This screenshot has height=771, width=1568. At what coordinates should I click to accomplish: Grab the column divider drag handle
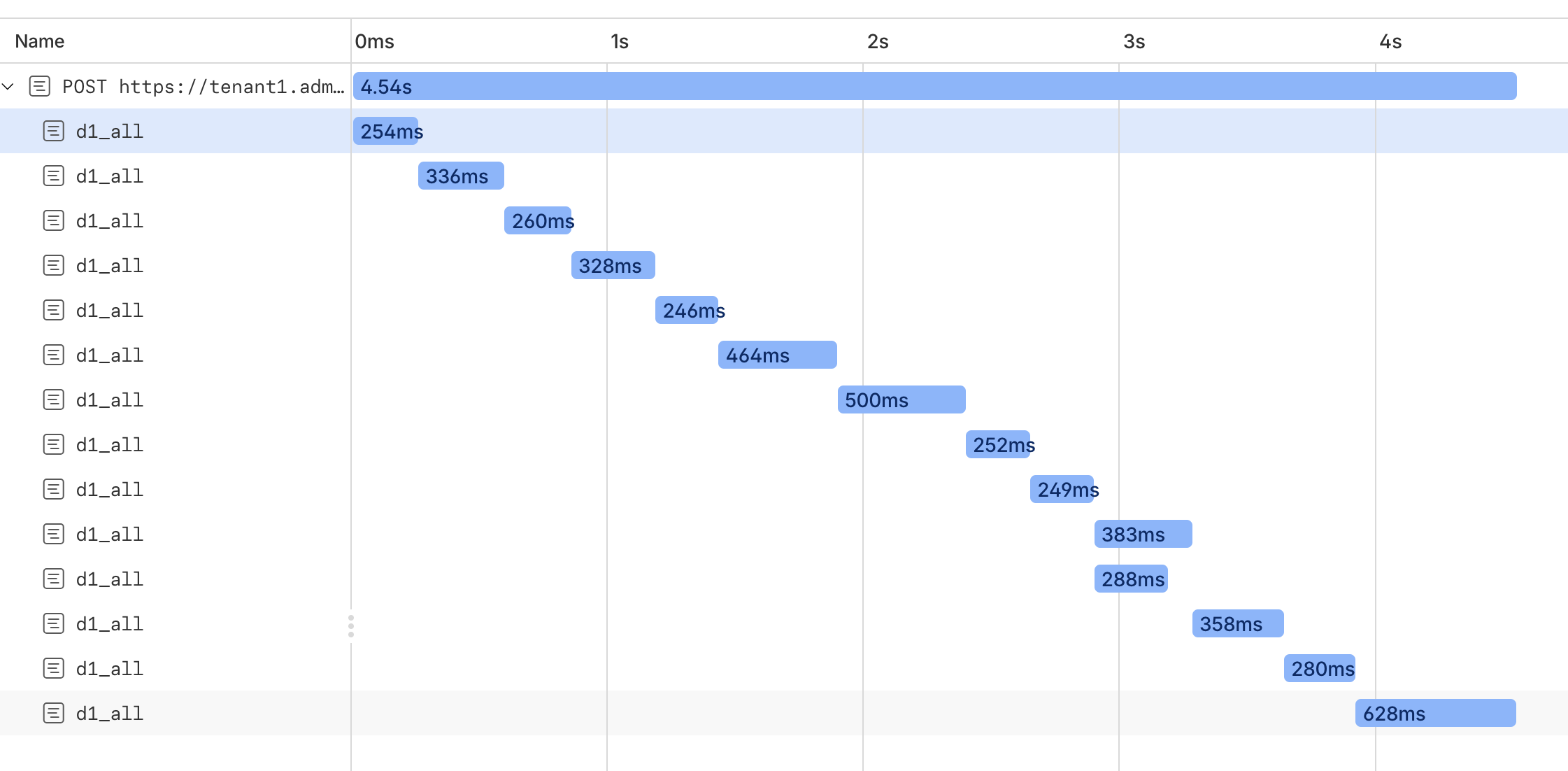tap(351, 625)
